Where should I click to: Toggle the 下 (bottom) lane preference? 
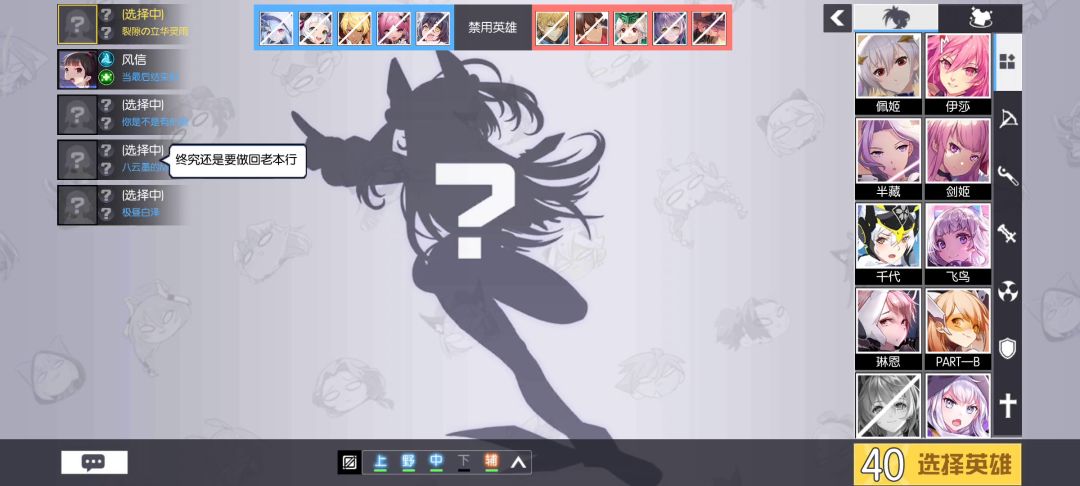(x=463, y=462)
